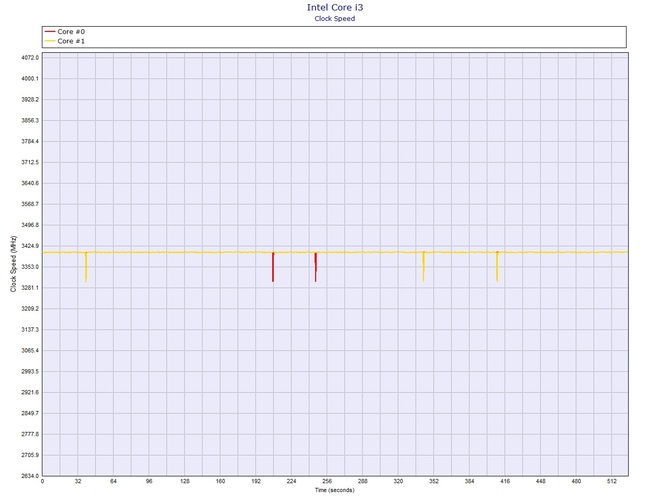
Task: Click the yellow Core #1 legend color line
Action: coord(50,41)
